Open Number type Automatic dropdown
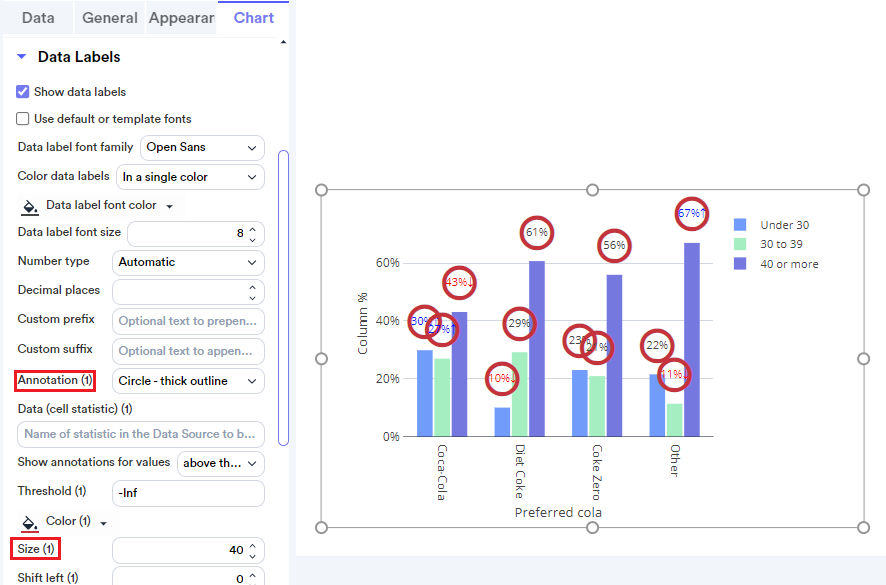Screen dimensions: 886x585 [x=188, y=262]
